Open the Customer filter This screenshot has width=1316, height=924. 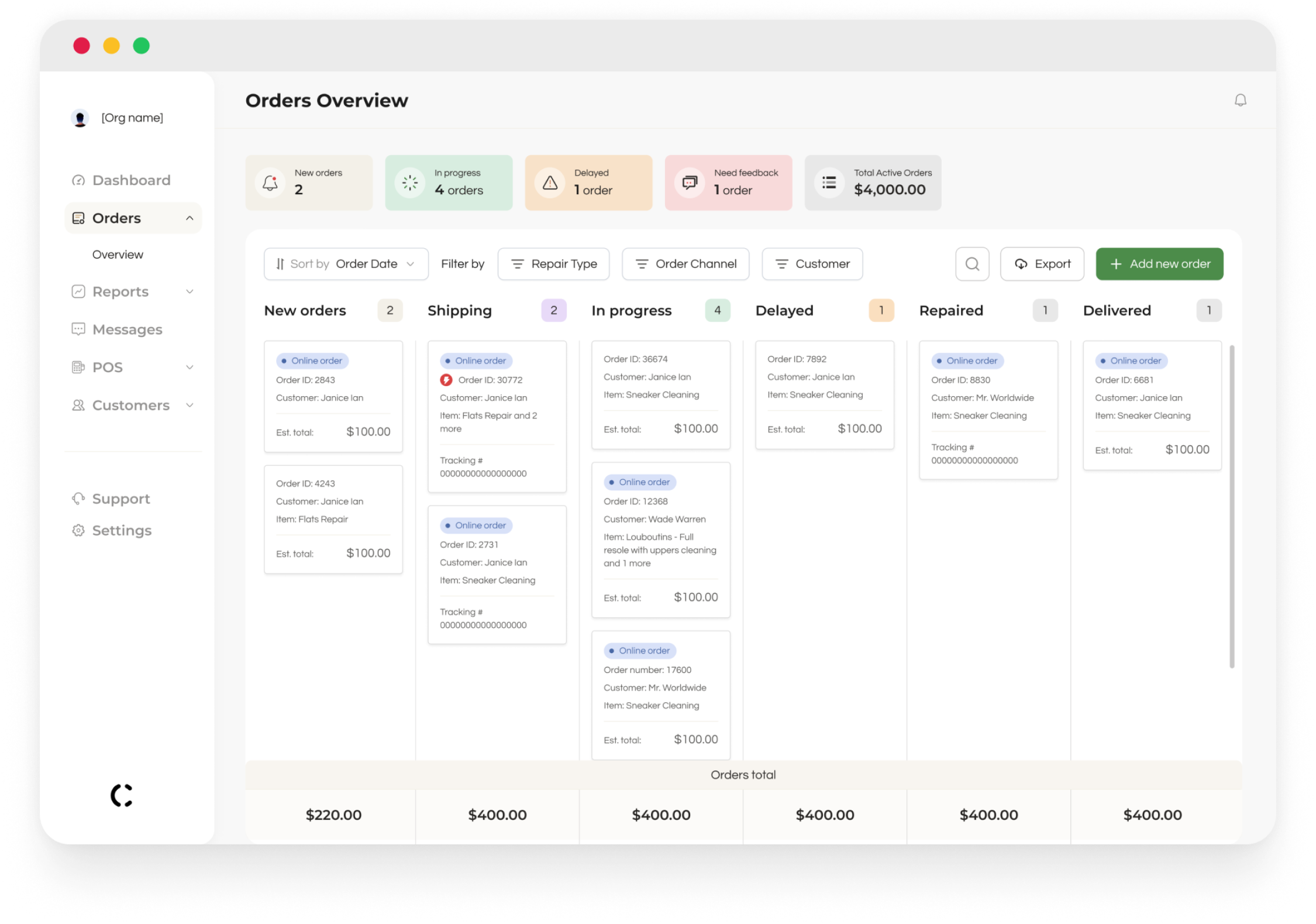coord(812,264)
